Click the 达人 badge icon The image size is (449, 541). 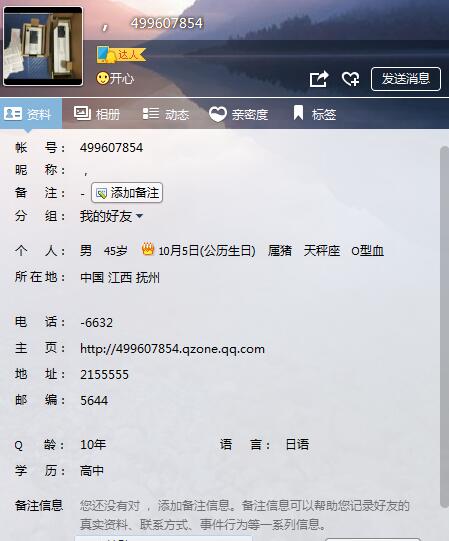121,55
